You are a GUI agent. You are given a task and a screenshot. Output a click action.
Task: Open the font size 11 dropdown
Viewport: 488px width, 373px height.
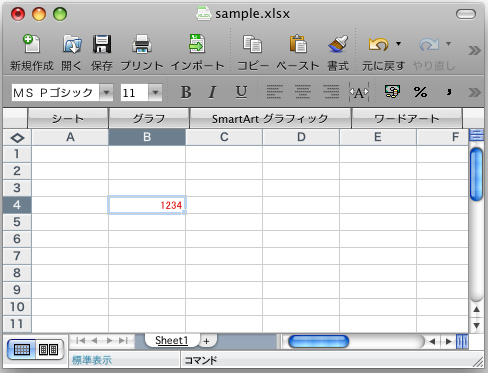(155, 92)
